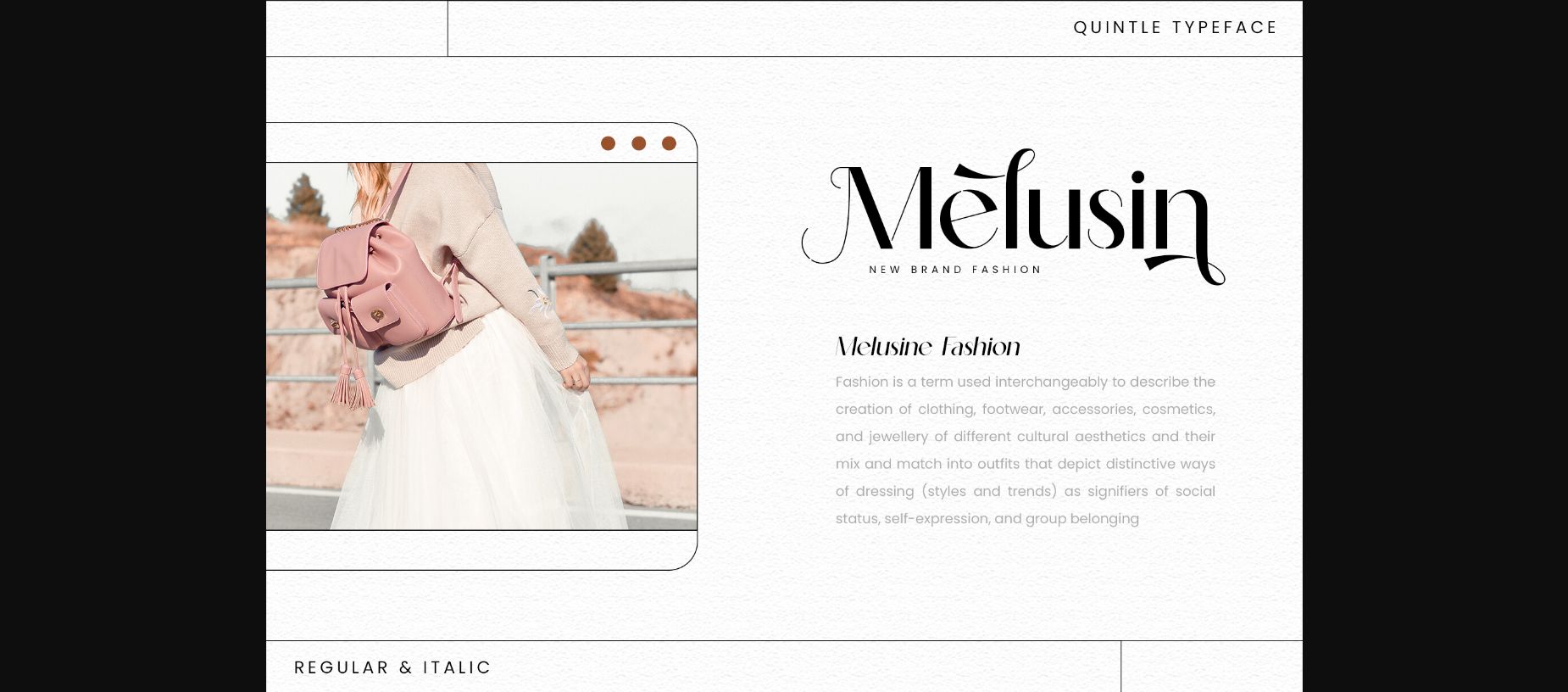Image resolution: width=1568 pixels, height=692 pixels.
Task: Click the REGULAR & ITALIC footer label
Action: [392, 667]
